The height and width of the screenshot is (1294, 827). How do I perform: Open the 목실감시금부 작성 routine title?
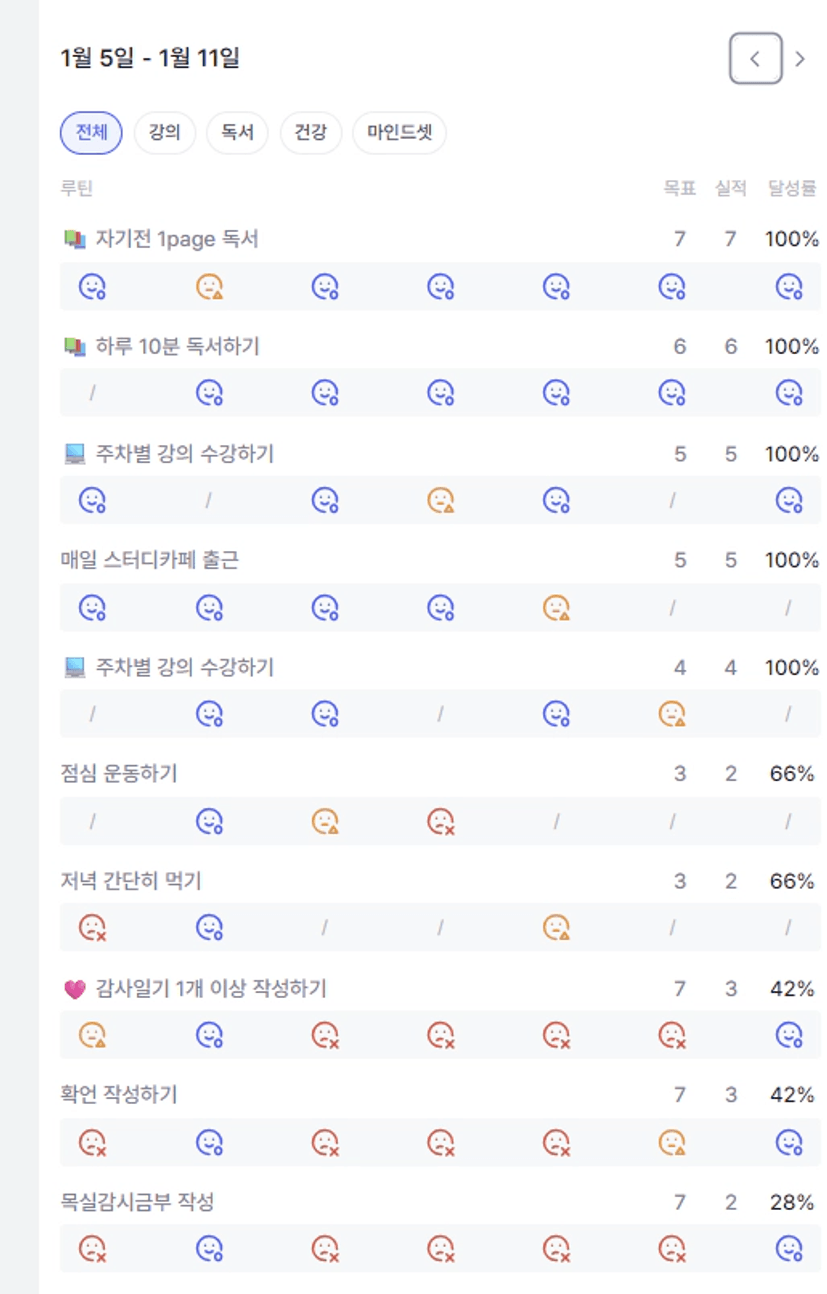pyautogui.click(x=138, y=1202)
